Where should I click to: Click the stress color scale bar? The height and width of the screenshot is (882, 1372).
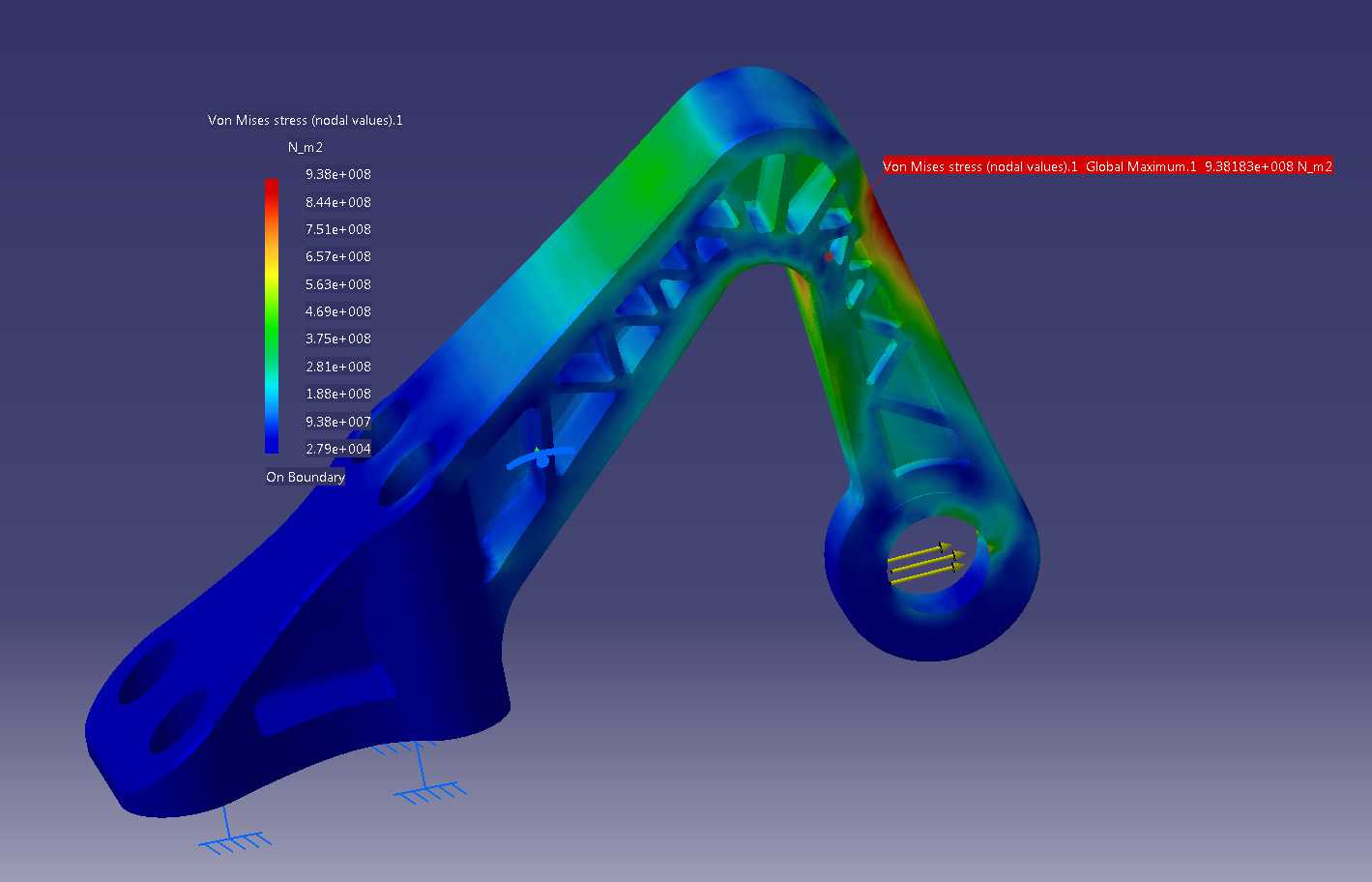pyautogui.click(x=272, y=315)
